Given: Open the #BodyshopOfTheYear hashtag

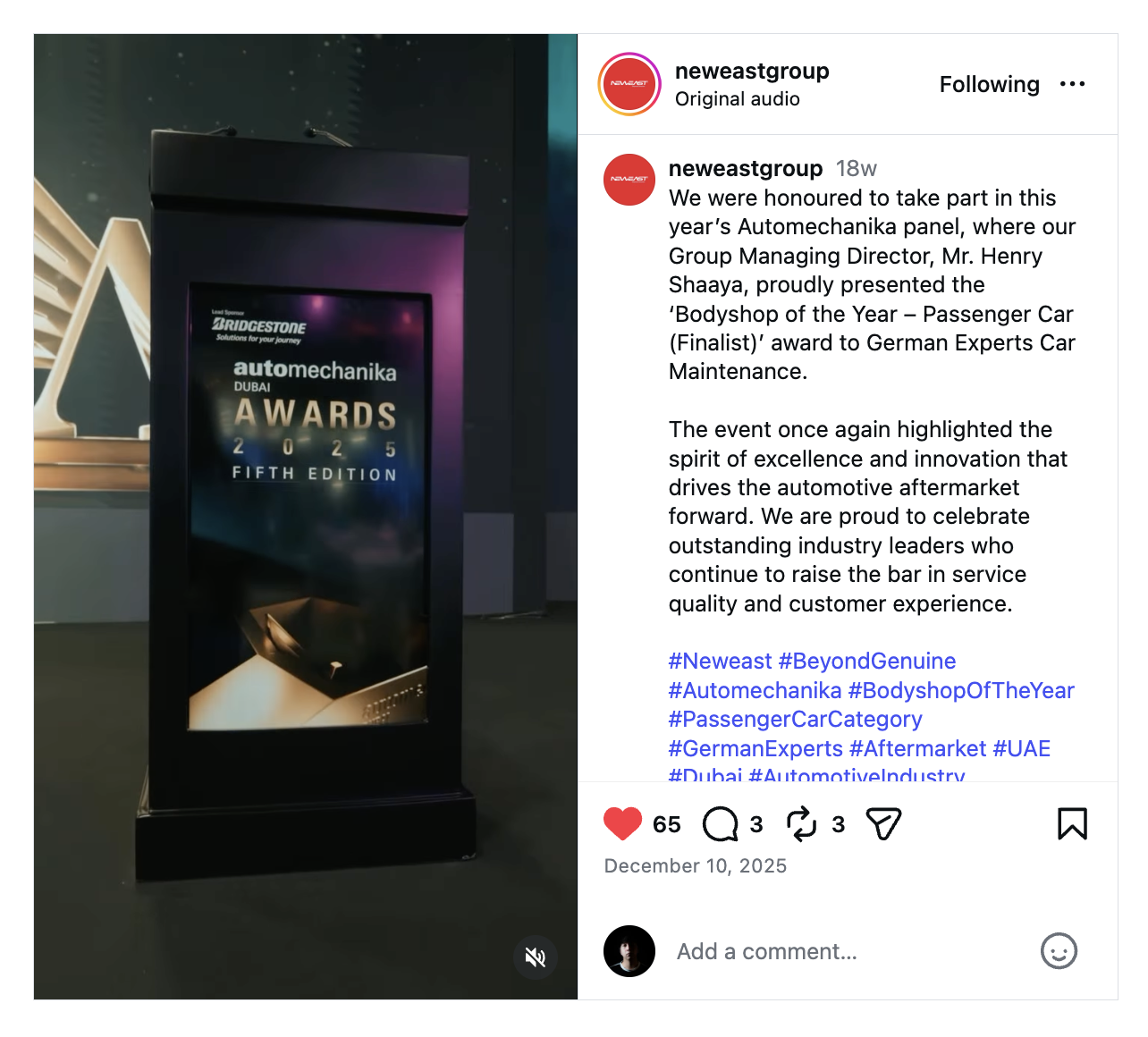Looking at the screenshot, I should point(961,690).
